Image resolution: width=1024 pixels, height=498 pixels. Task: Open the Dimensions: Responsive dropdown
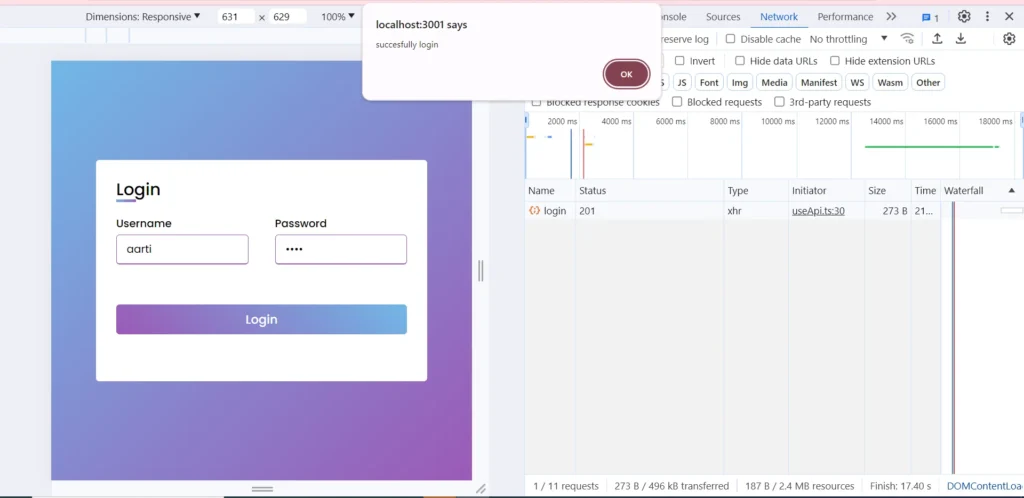point(142,17)
